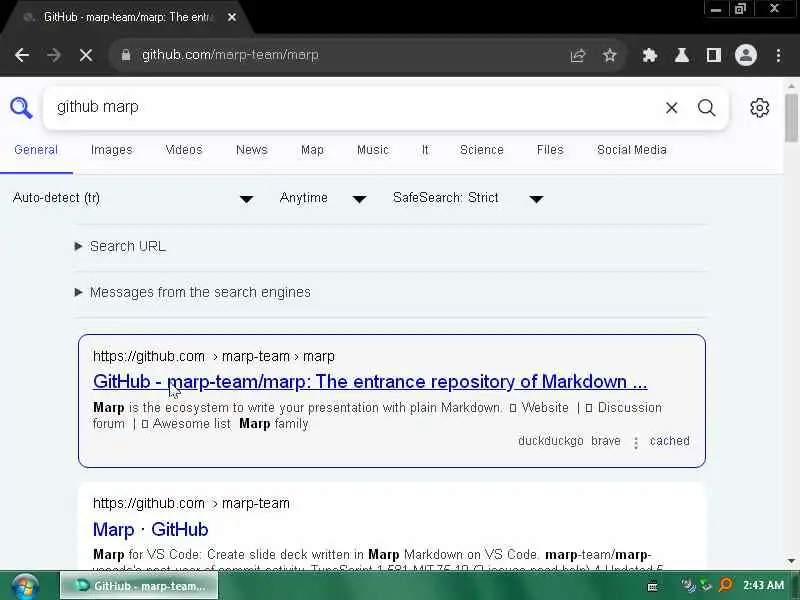Viewport: 800px width, 600px height.
Task: Stop page loading with the X button
Action: (86, 55)
